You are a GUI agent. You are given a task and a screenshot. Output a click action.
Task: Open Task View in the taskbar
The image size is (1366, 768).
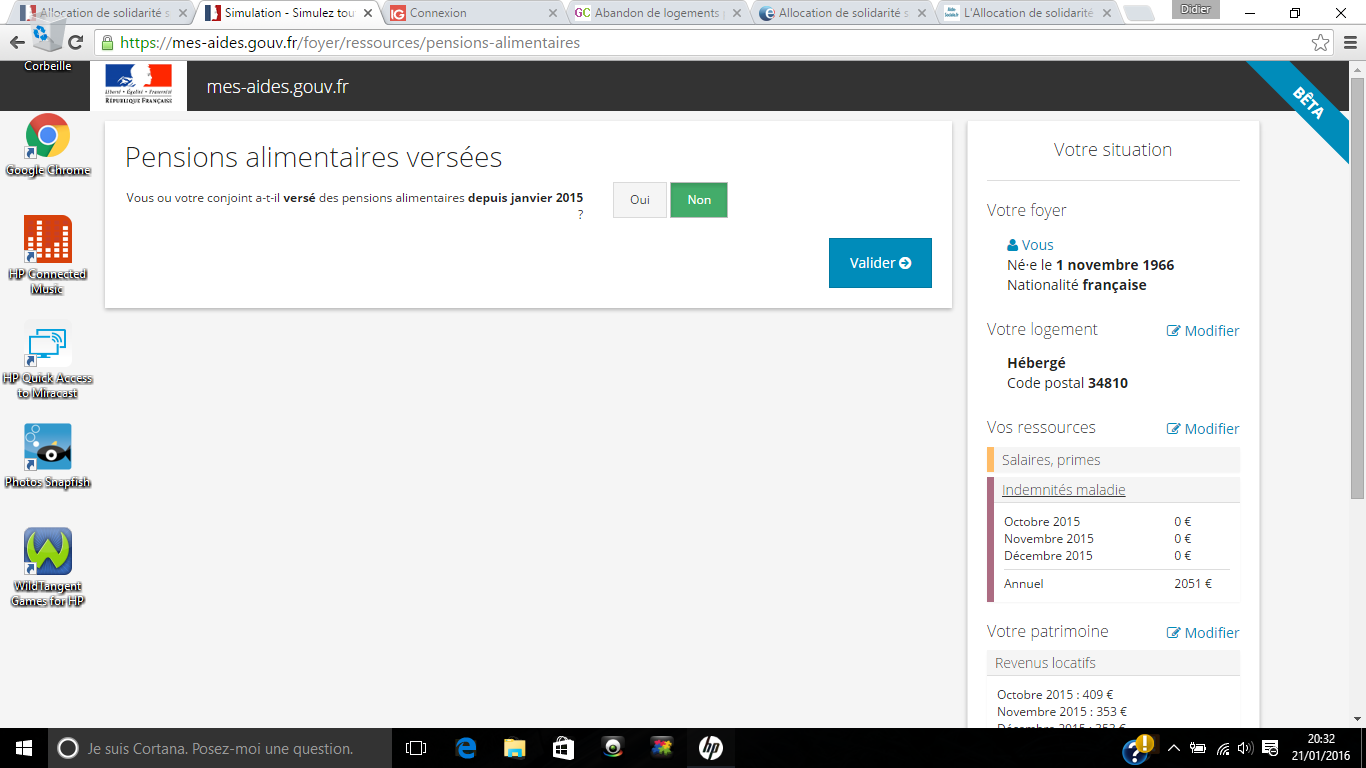point(416,748)
